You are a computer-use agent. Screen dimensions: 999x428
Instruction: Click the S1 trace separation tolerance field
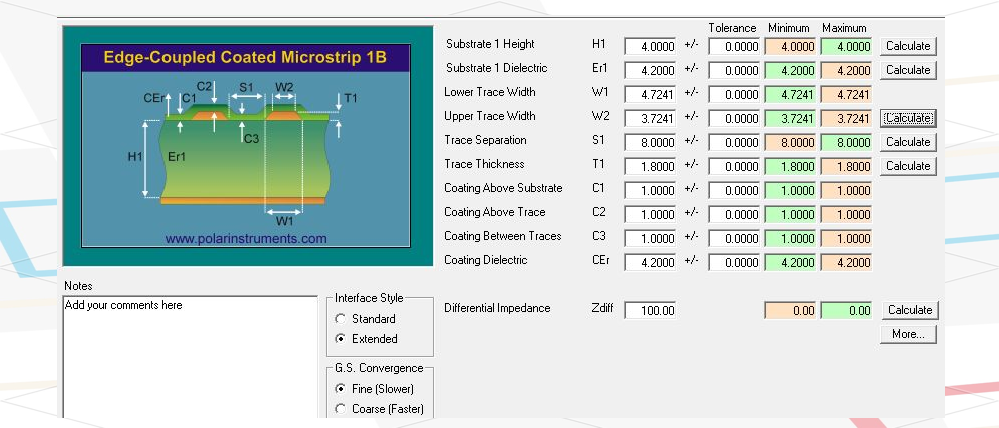click(x=734, y=143)
